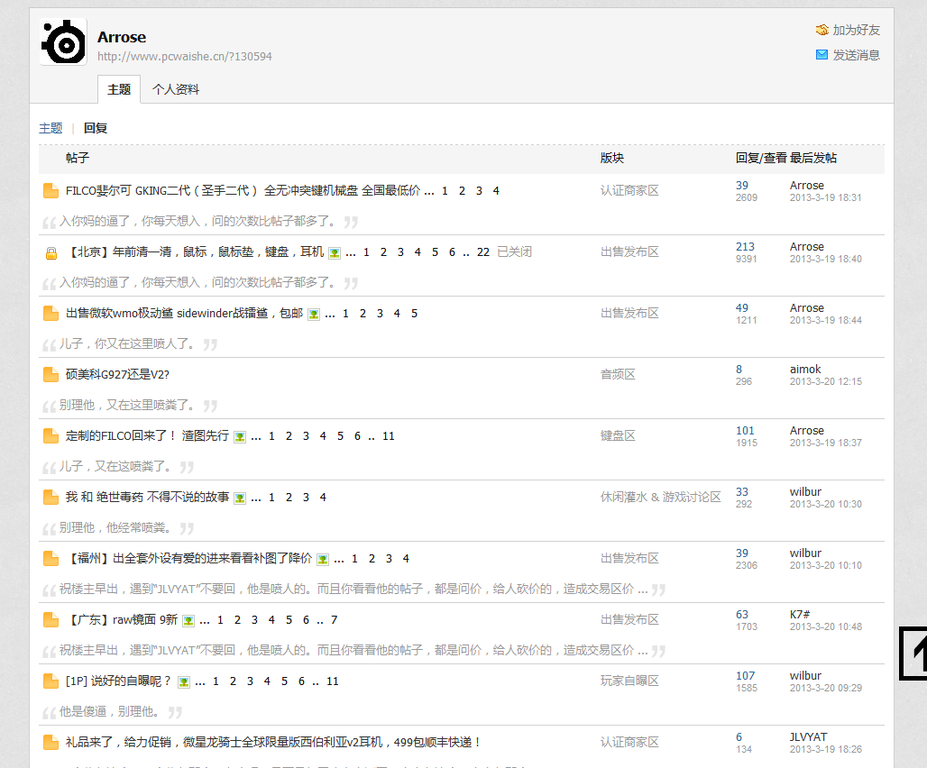Open thread [1P]说好的自曝呢?
This screenshot has height=768, width=927.
[118, 681]
